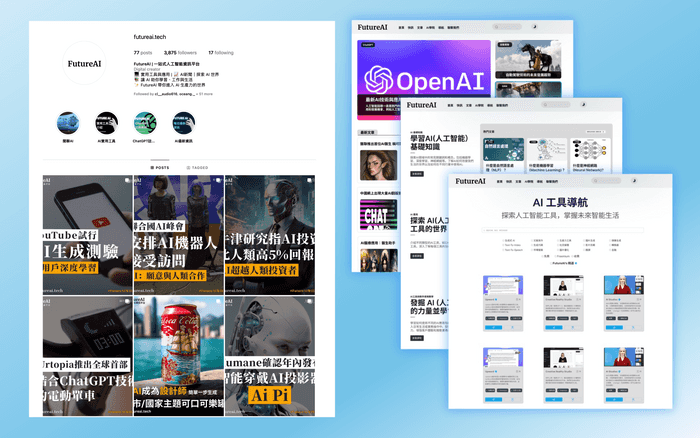The width and height of the screenshot is (700, 438).
Task: Click the header search box in the 學習AI window
Action: point(556,104)
